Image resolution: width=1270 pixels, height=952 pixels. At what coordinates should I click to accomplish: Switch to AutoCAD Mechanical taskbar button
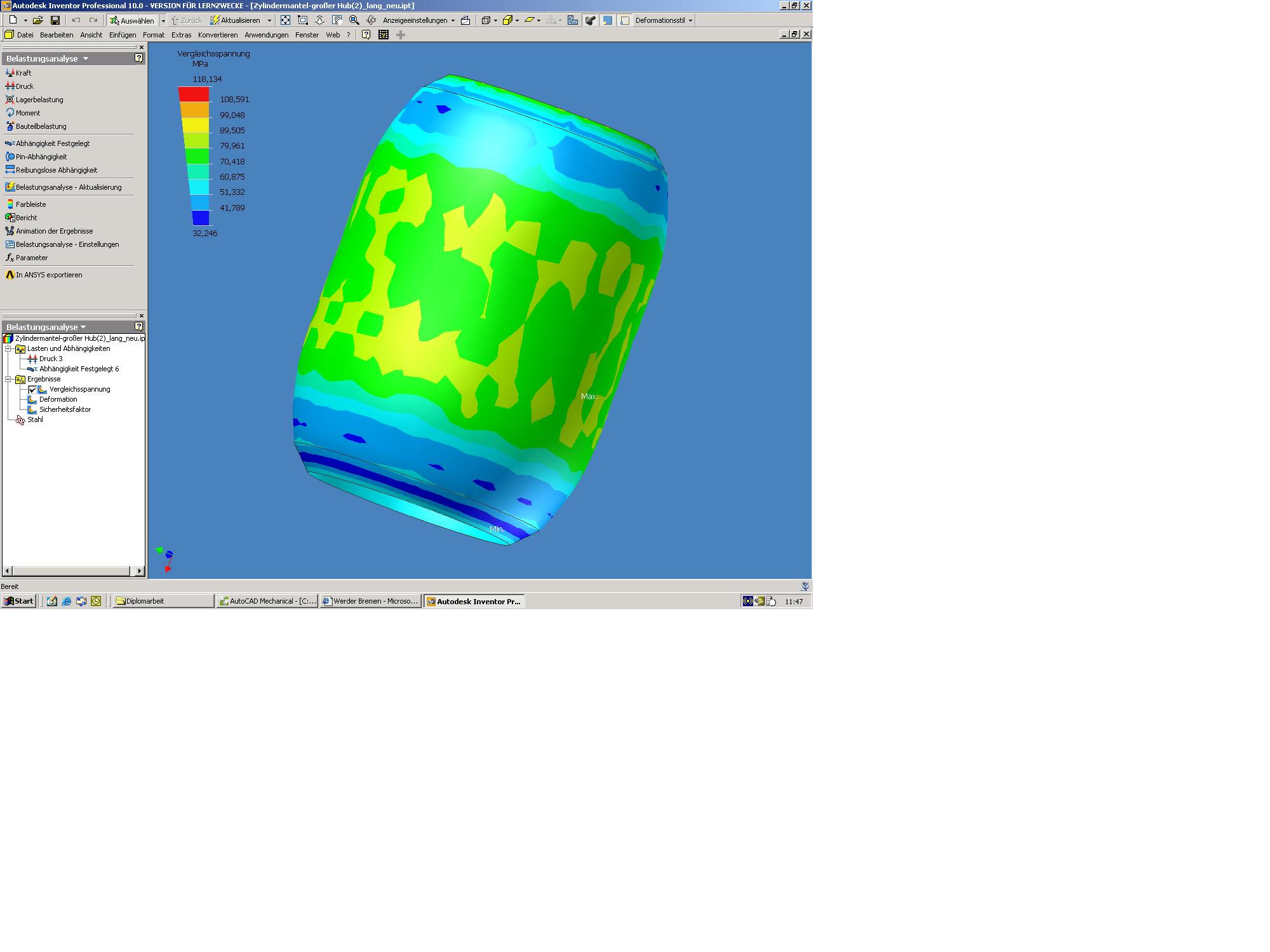tap(267, 601)
